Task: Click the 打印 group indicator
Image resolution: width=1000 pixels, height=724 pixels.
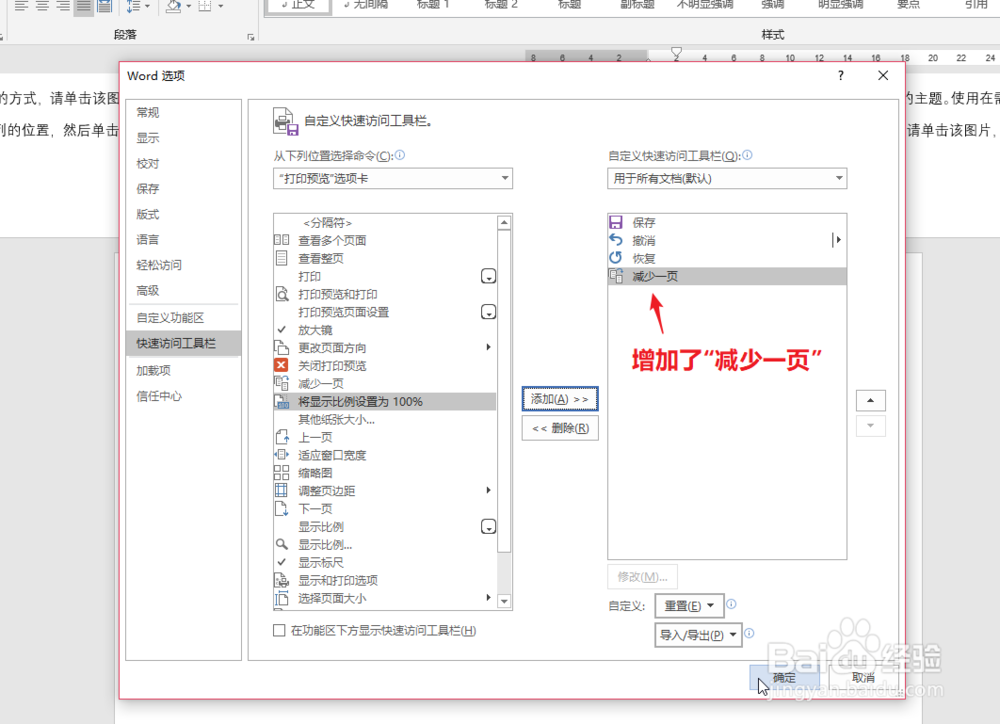Action: click(x=489, y=276)
